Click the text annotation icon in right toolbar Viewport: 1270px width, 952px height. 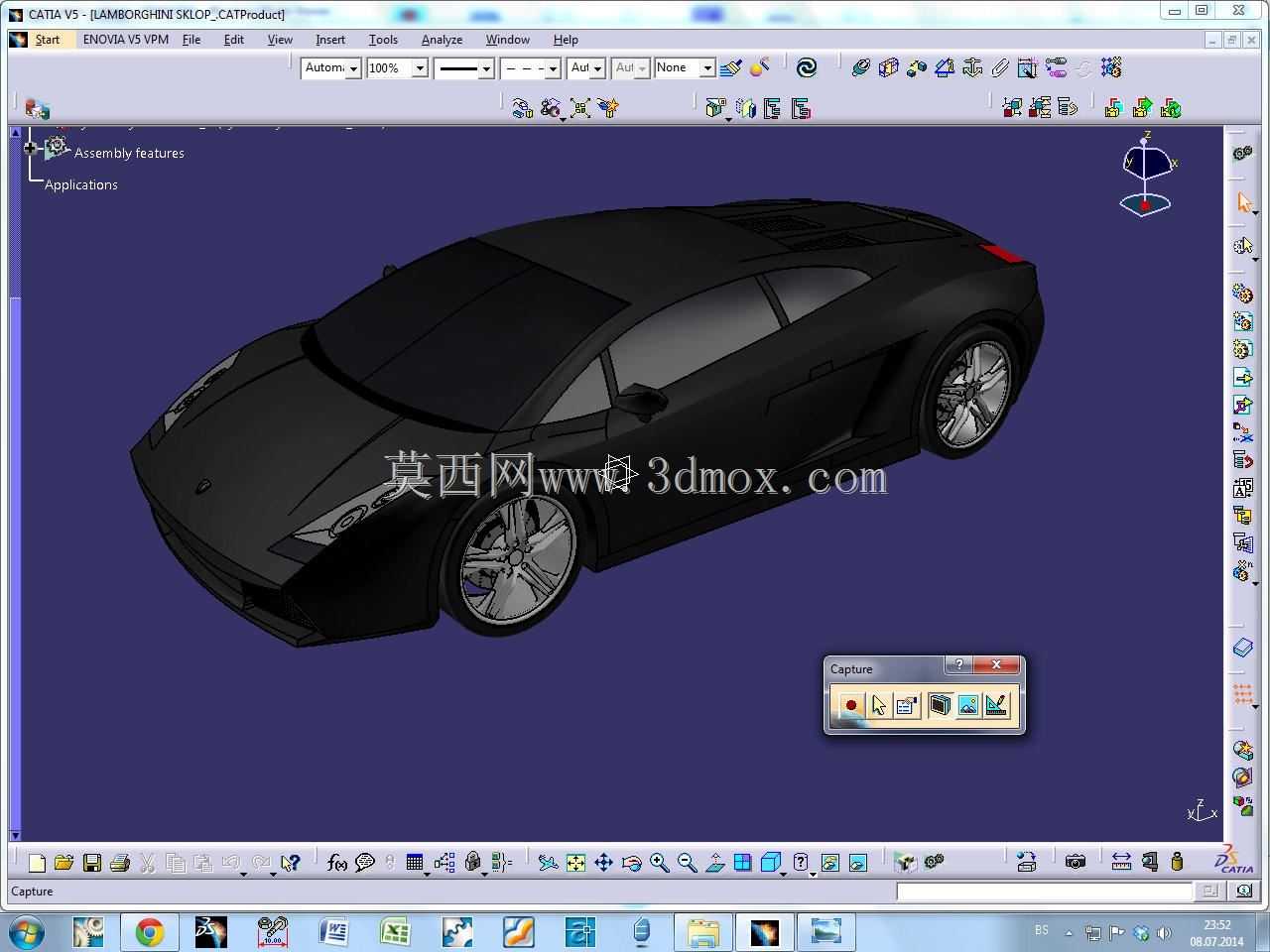click(1243, 488)
